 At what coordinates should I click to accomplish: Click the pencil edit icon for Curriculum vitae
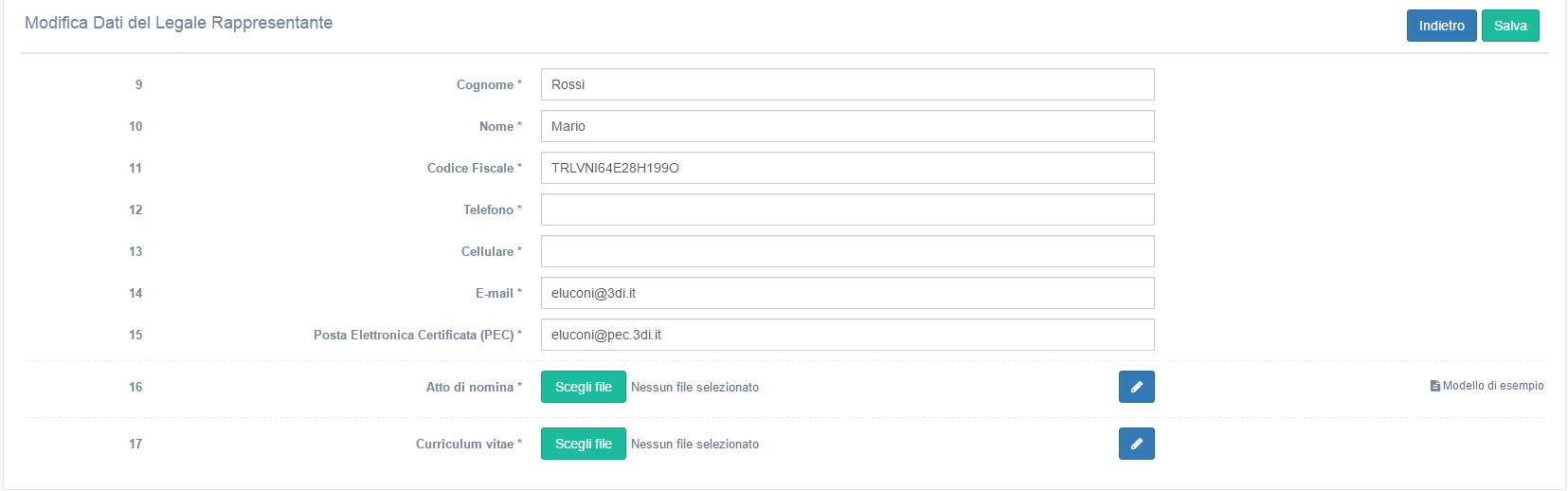[1136, 444]
